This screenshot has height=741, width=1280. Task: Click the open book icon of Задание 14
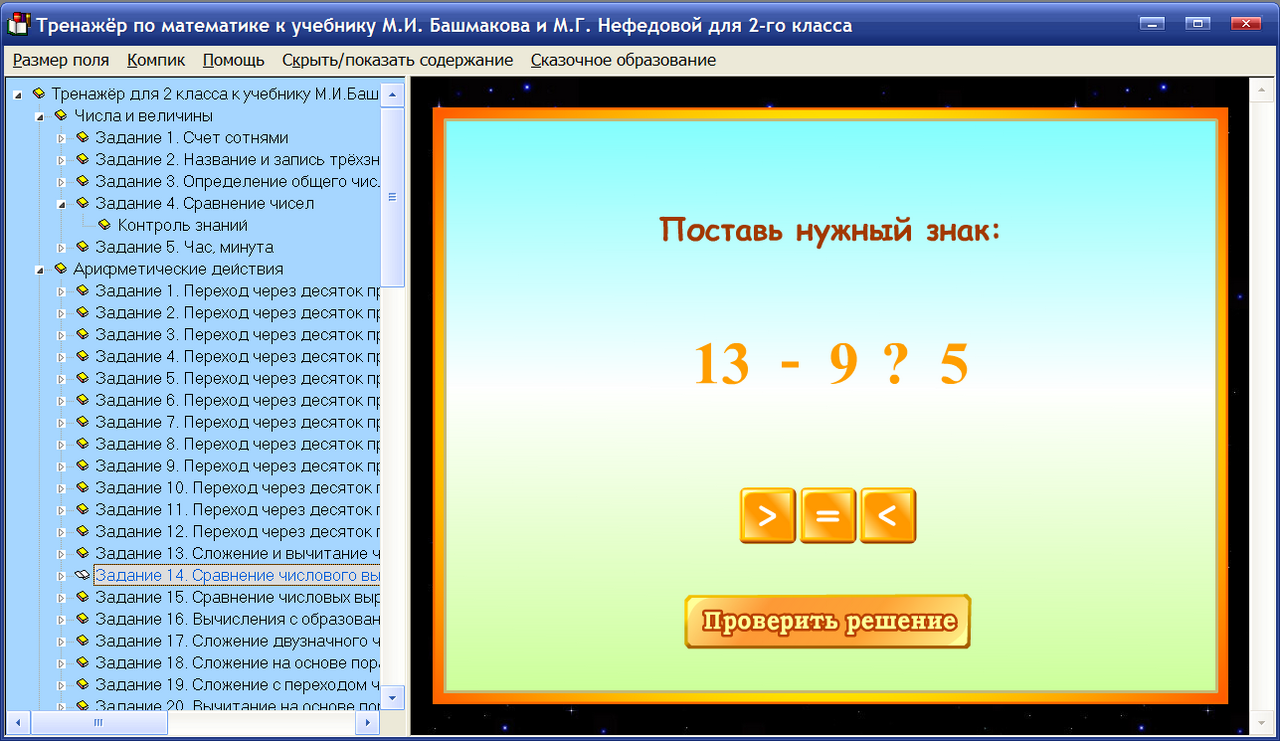click(x=82, y=575)
